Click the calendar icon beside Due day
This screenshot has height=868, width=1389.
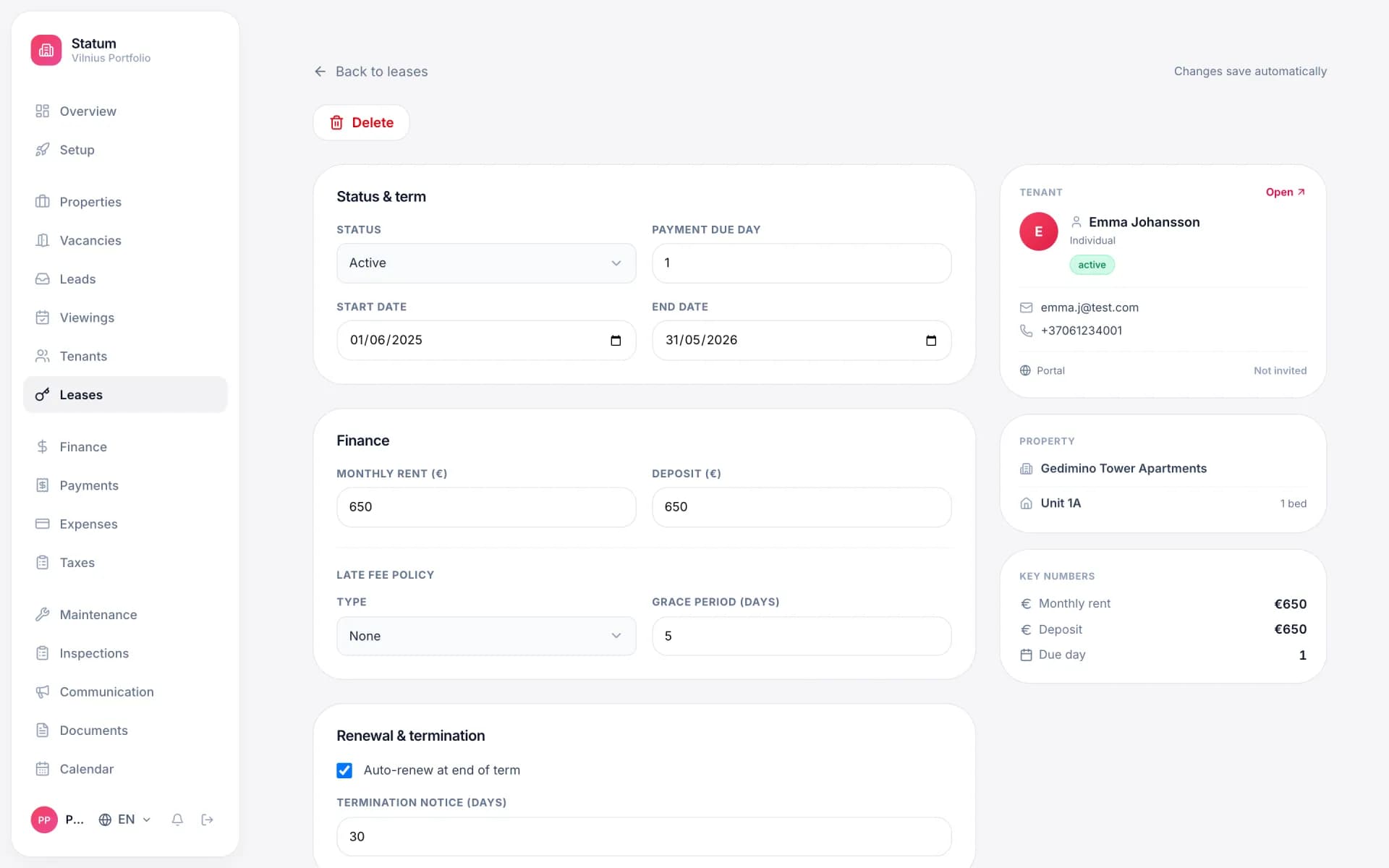[x=1026, y=655]
